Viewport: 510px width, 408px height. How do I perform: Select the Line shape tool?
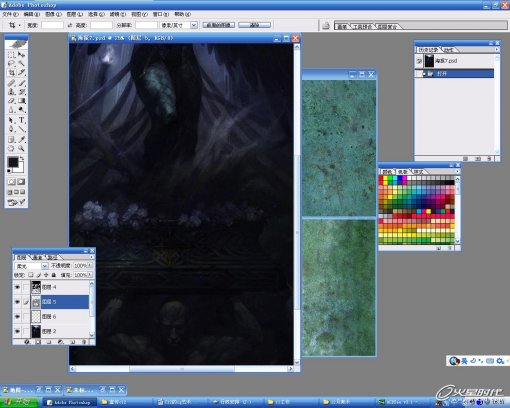tap(21, 129)
